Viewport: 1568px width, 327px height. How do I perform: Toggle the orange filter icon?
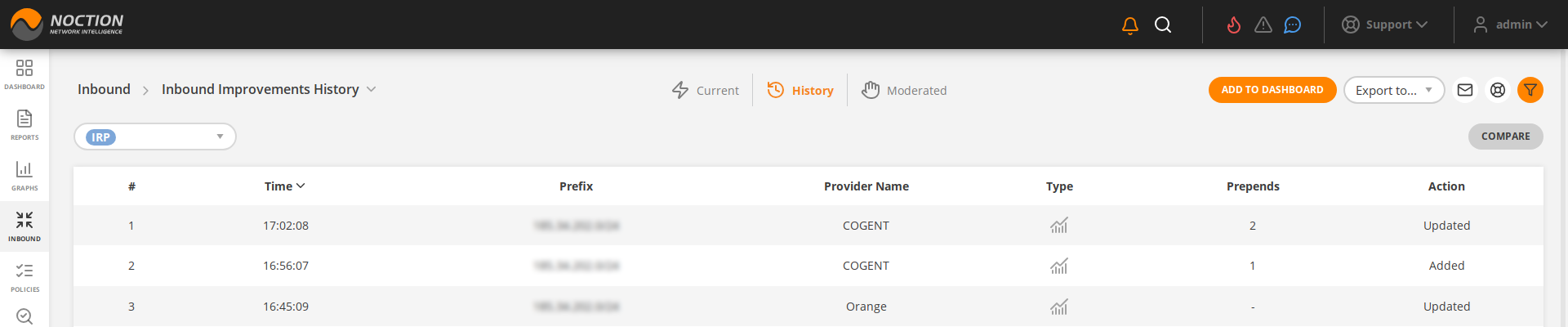1530,90
